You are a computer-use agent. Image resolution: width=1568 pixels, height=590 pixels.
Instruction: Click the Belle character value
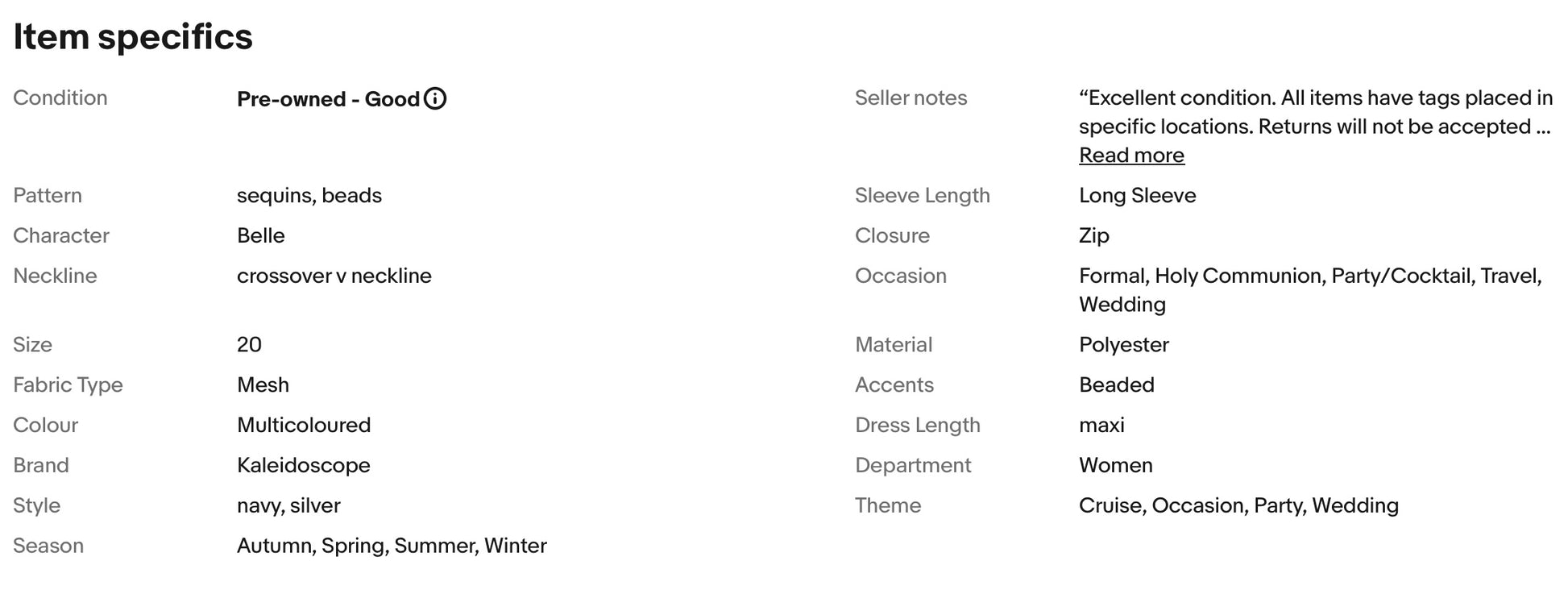(x=260, y=235)
